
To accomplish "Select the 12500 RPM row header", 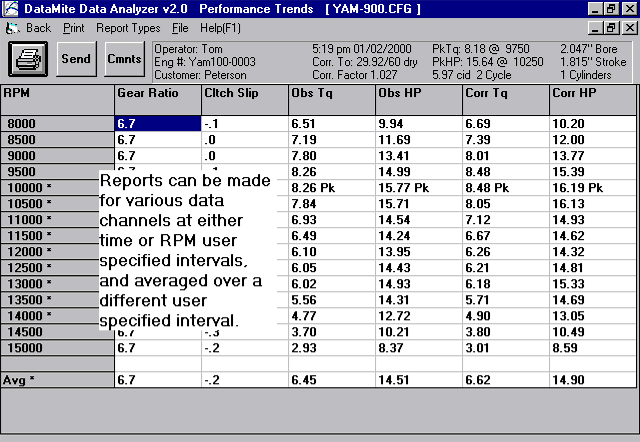I will coord(50,268).
